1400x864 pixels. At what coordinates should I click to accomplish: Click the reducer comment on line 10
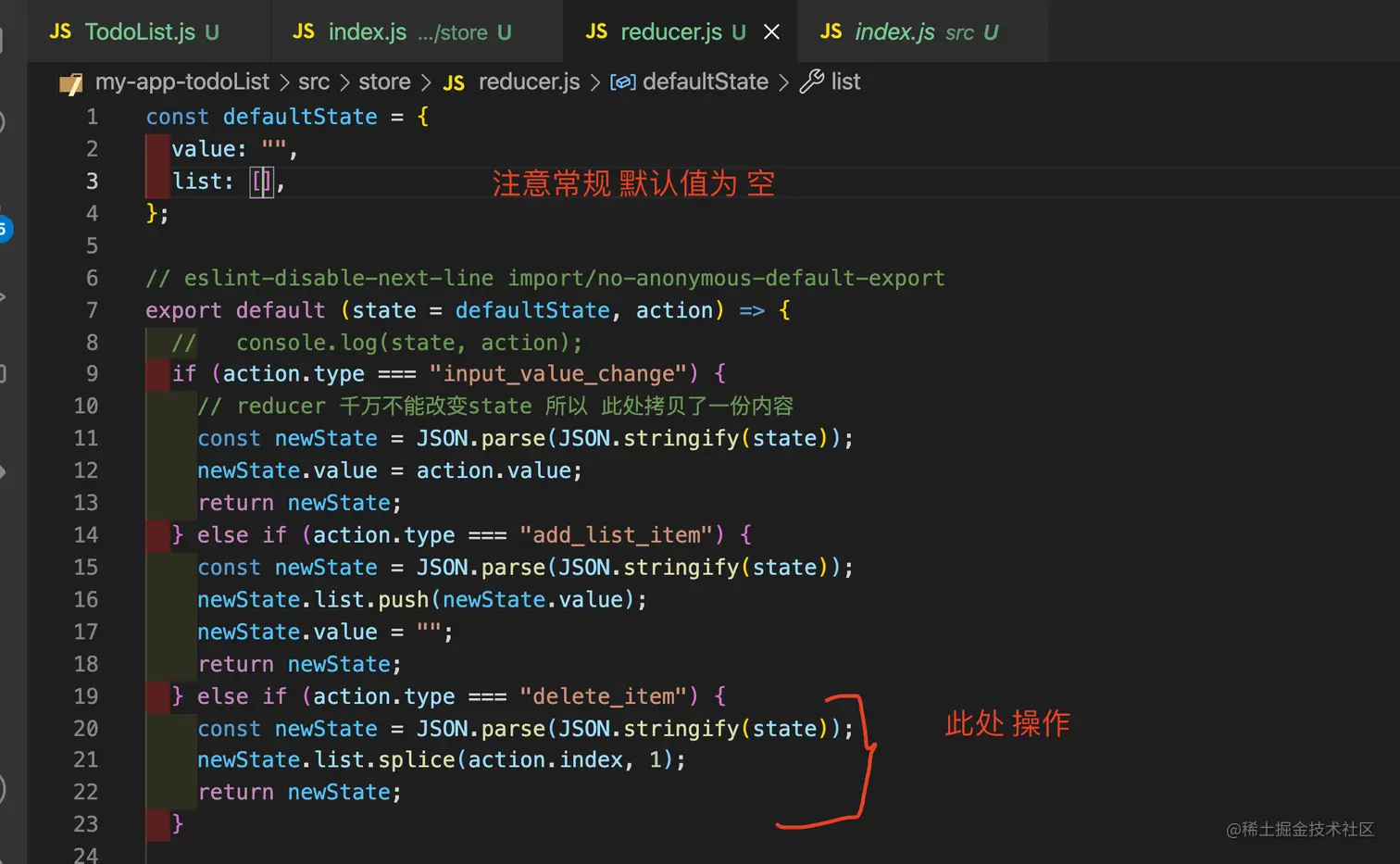click(x=495, y=407)
